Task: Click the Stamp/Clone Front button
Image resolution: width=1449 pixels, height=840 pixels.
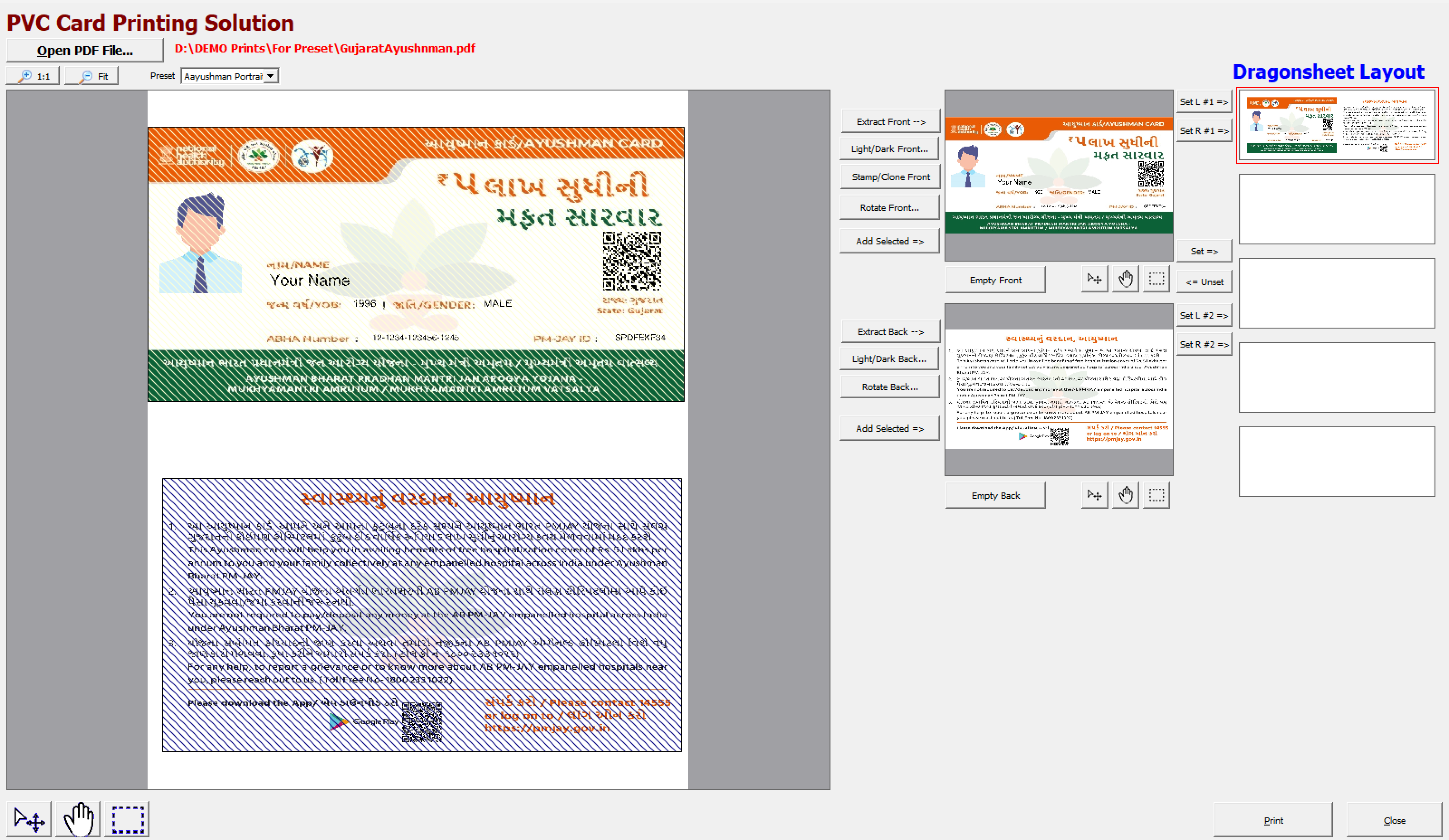Action: pos(889,177)
